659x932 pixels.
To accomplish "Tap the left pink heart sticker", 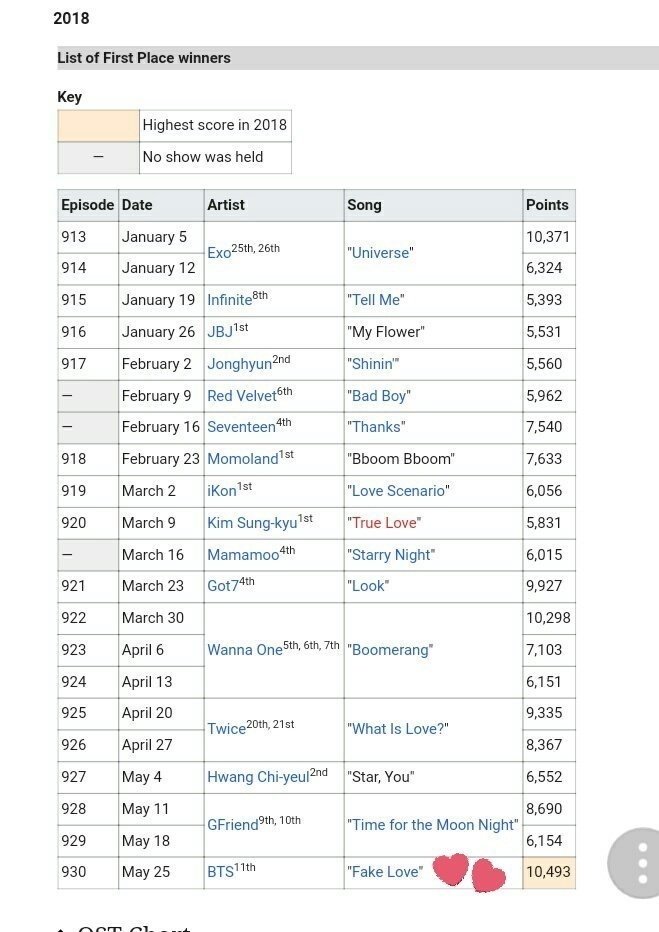I will (x=451, y=870).
